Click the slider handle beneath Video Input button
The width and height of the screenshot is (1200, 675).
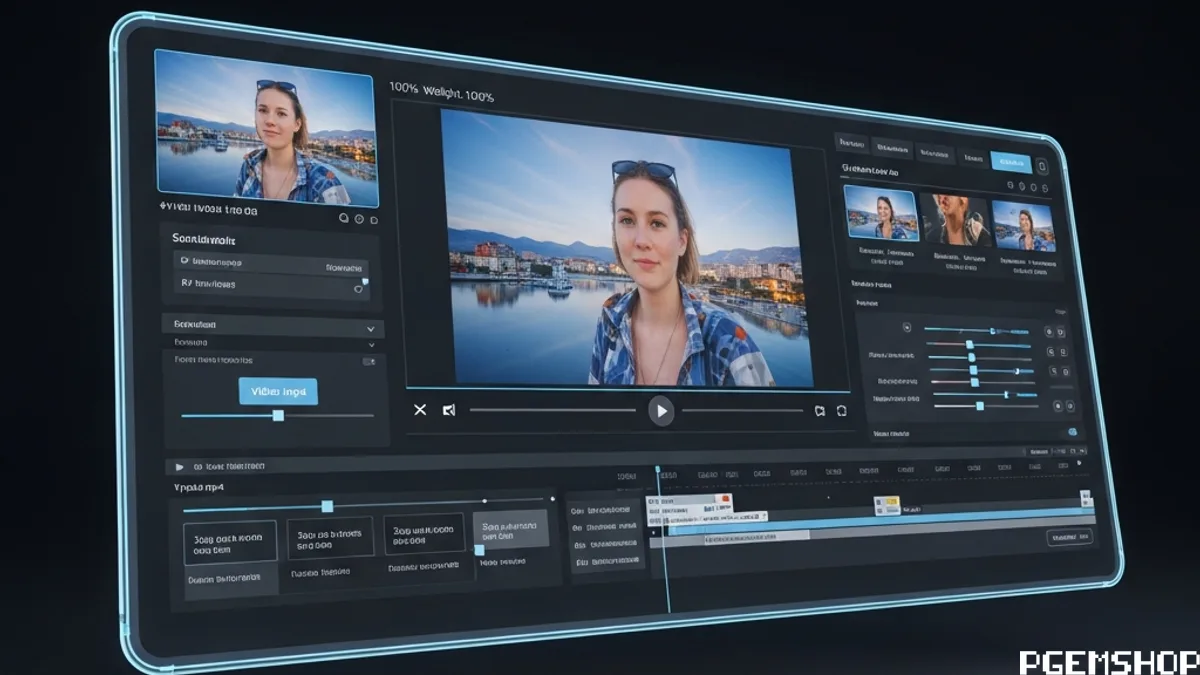pos(278,415)
